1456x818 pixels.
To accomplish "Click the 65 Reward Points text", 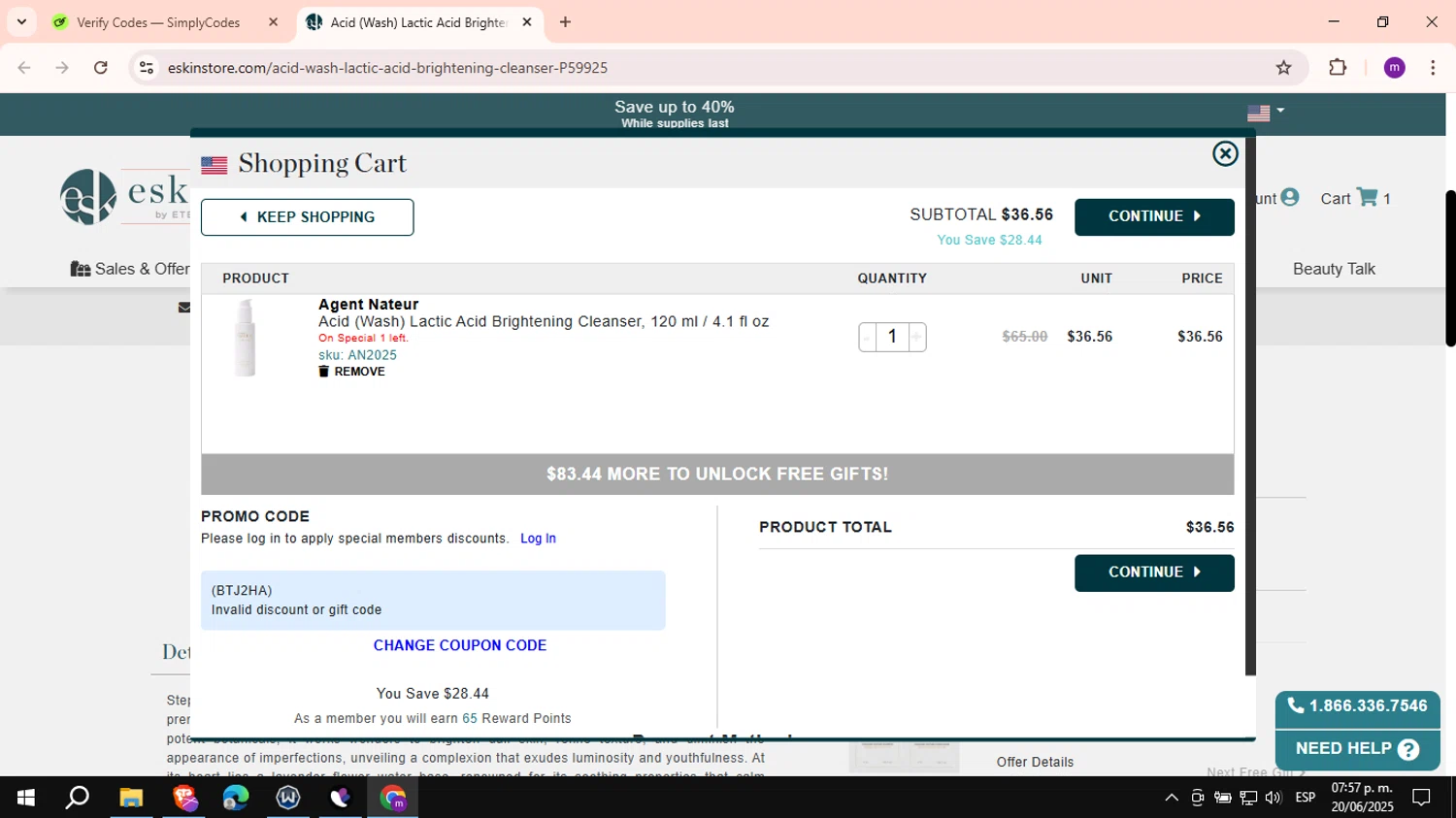I will coord(516,719).
